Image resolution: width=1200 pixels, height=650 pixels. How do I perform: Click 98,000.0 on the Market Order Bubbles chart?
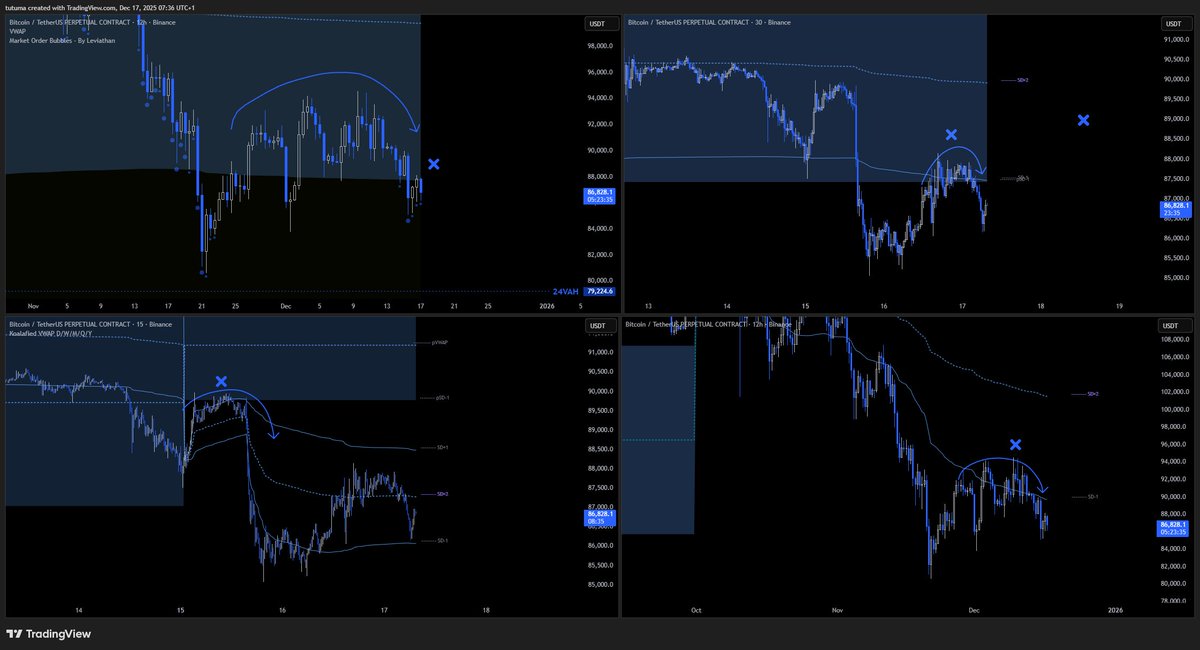(x=600, y=46)
